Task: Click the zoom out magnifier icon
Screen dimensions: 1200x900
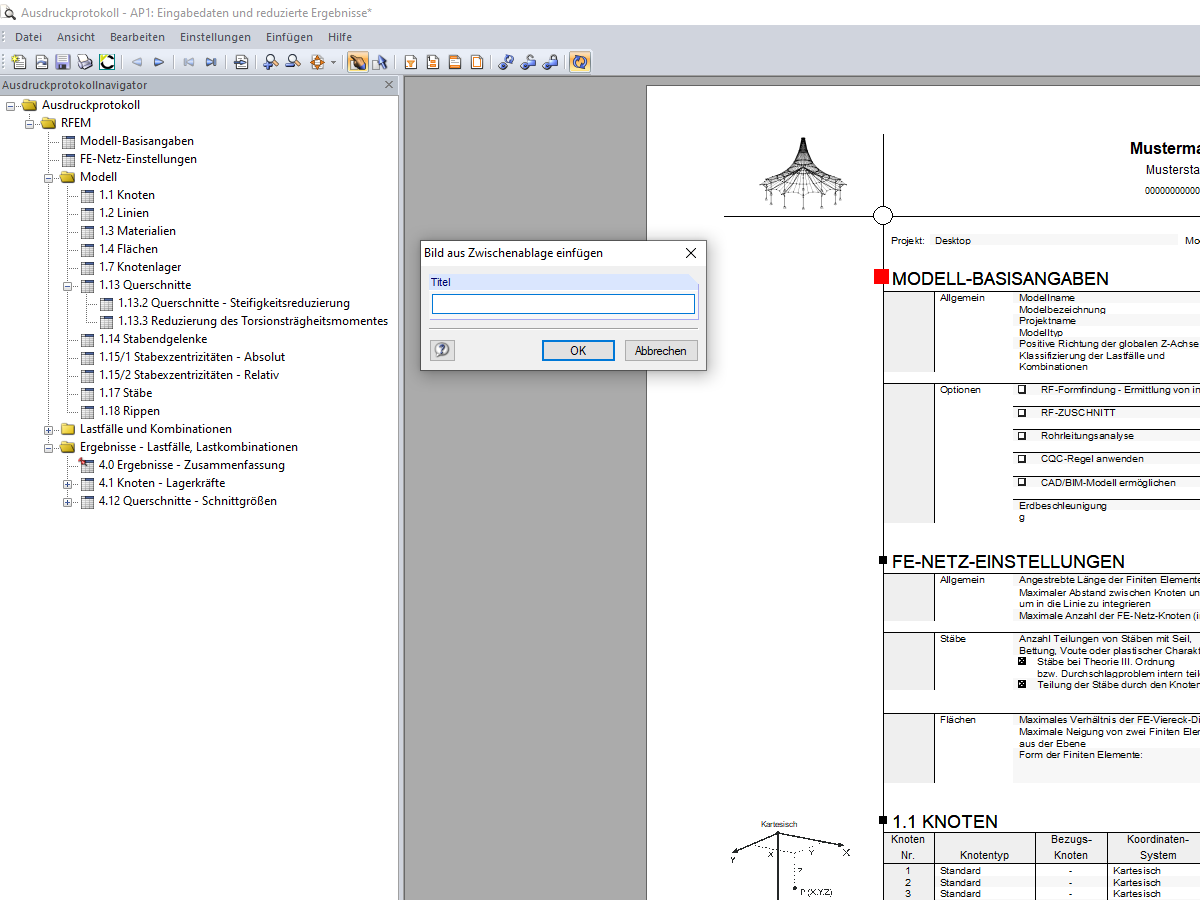Action: [292, 62]
